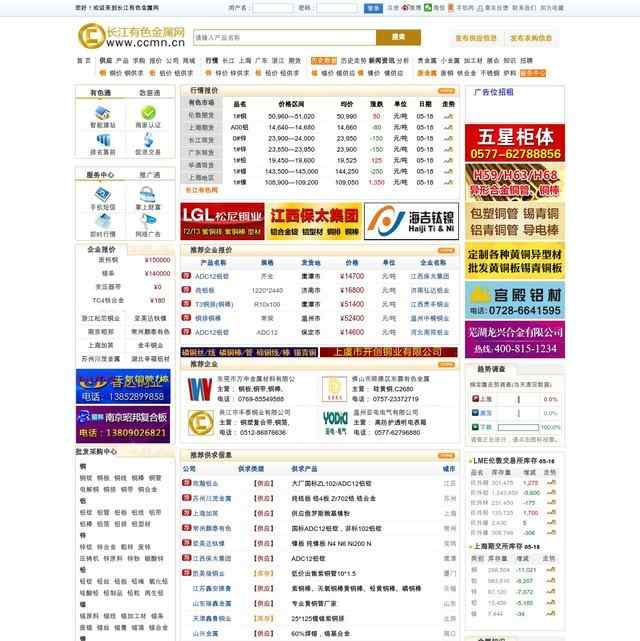The width and height of the screenshot is (640, 641).
Task: Open trend chart icon for 14,640—14,680 row
Action: (448, 128)
